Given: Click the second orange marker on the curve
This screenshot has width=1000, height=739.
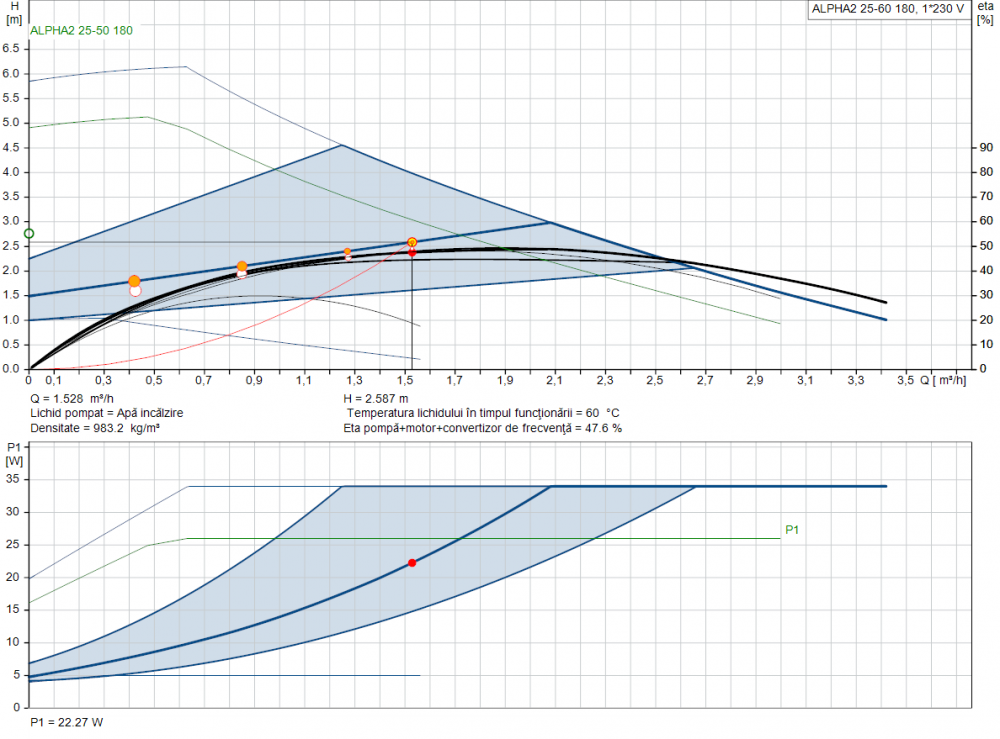Looking at the screenshot, I should (242, 267).
